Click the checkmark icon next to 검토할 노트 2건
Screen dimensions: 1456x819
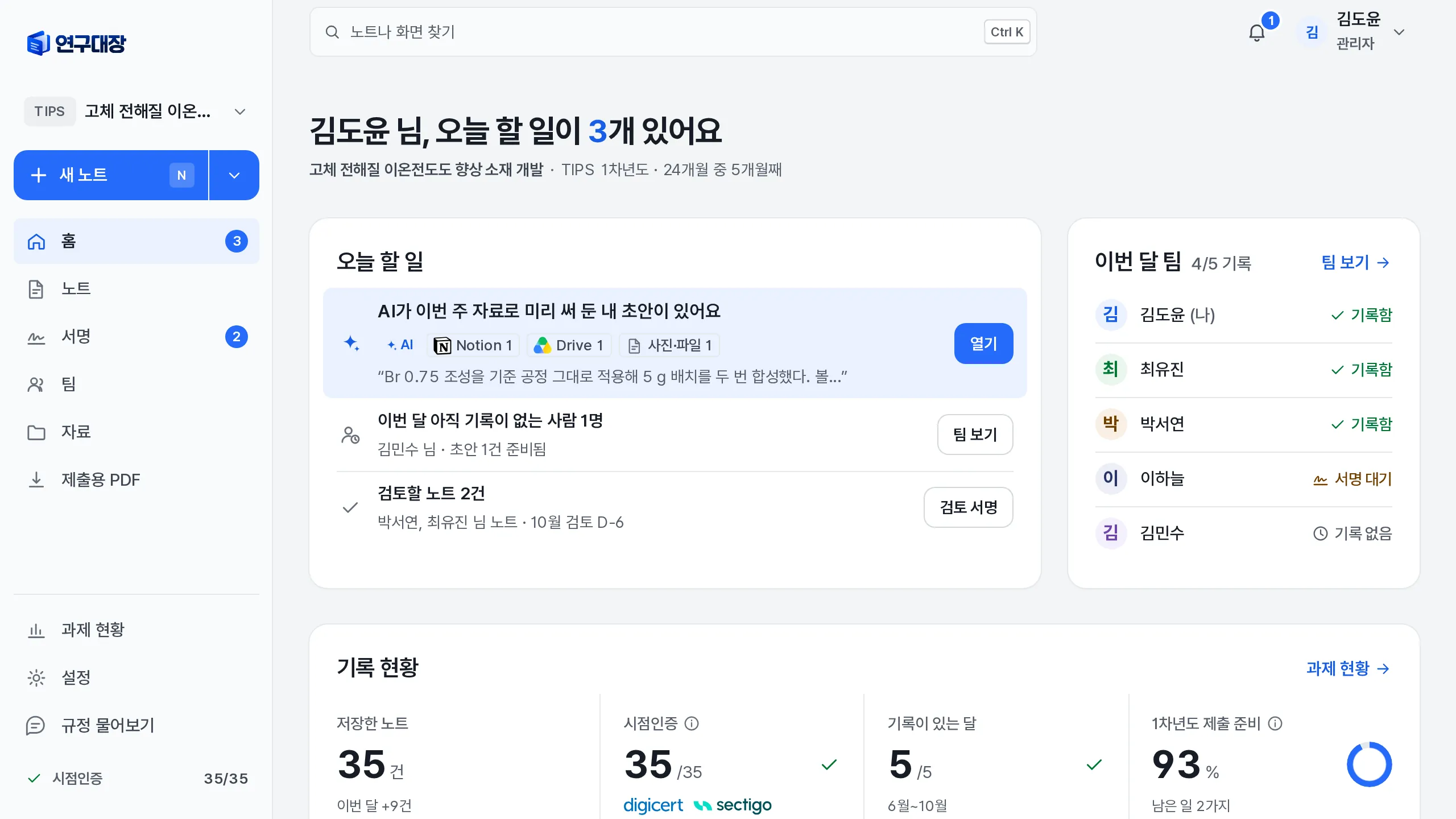pyautogui.click(x=350, y=507)
